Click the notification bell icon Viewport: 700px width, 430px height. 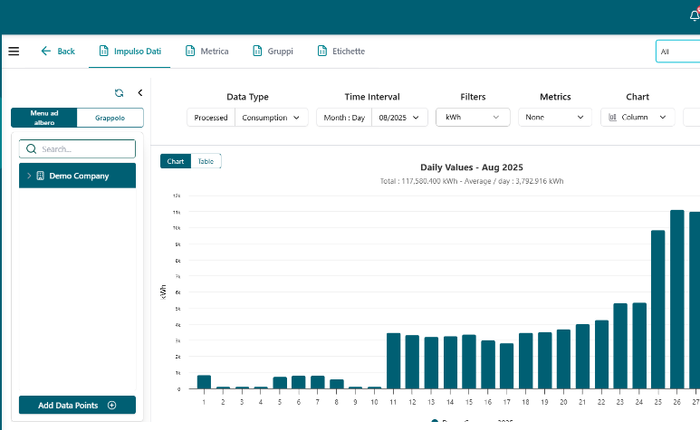click(x=695, y=16)
